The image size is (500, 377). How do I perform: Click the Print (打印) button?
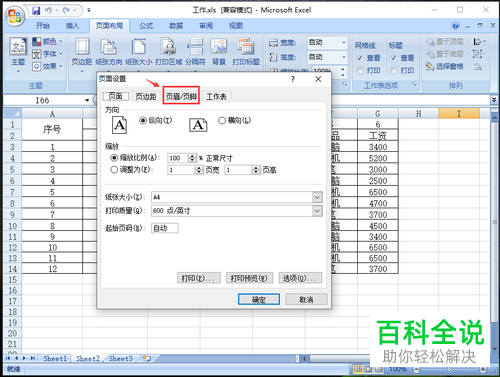[x=199, y=278]
